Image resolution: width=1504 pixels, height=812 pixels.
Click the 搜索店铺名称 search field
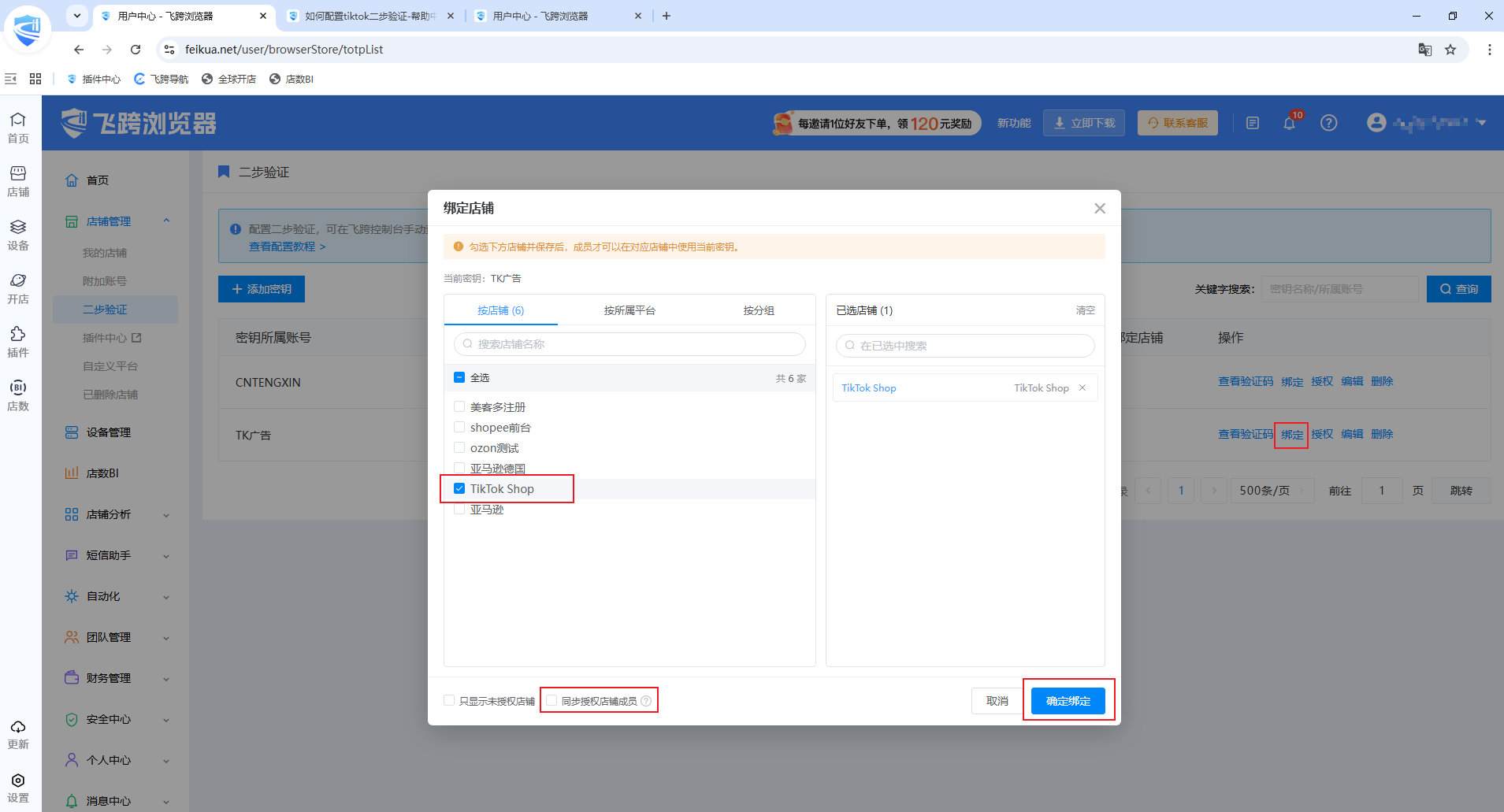[x=629, y=344]
